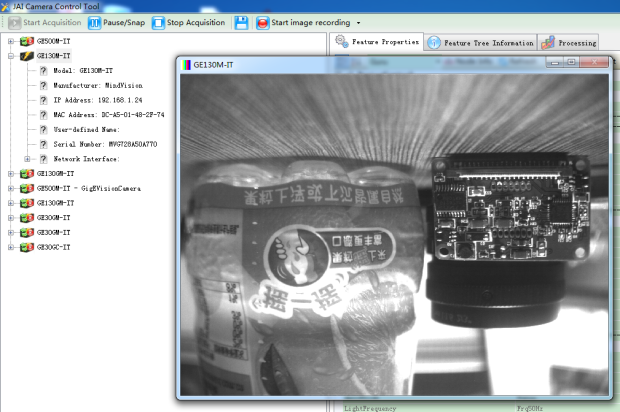Screen dimensions: 620x412
Task: Select the GE500M-IT - GigEVisionCamera tree entry
Action: [89, 188]
